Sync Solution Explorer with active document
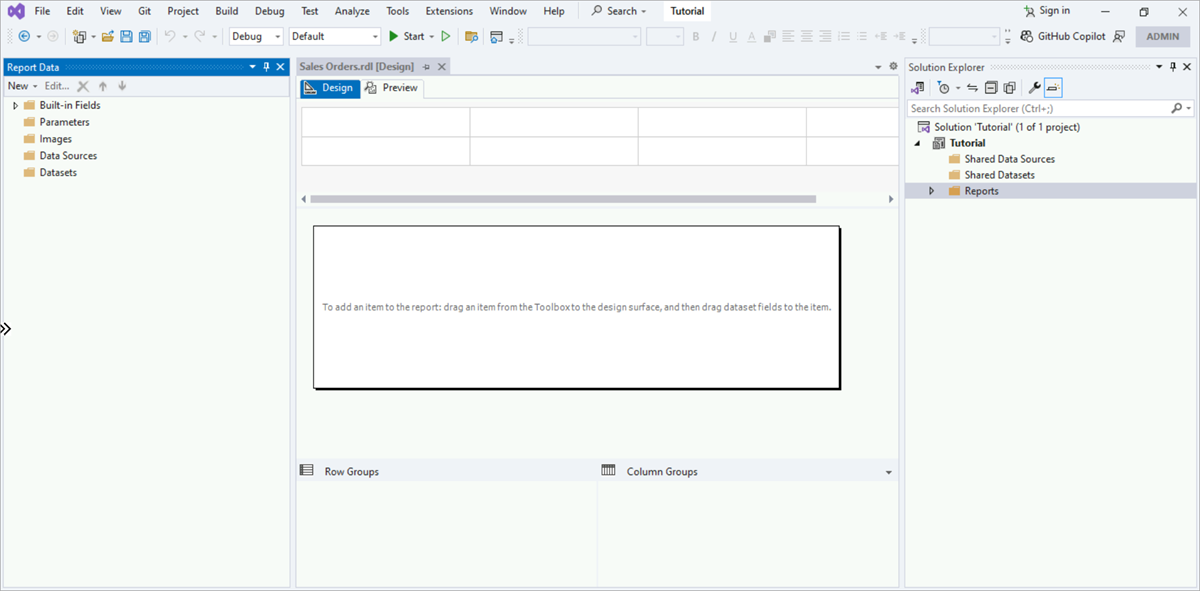 pos(972,87)
